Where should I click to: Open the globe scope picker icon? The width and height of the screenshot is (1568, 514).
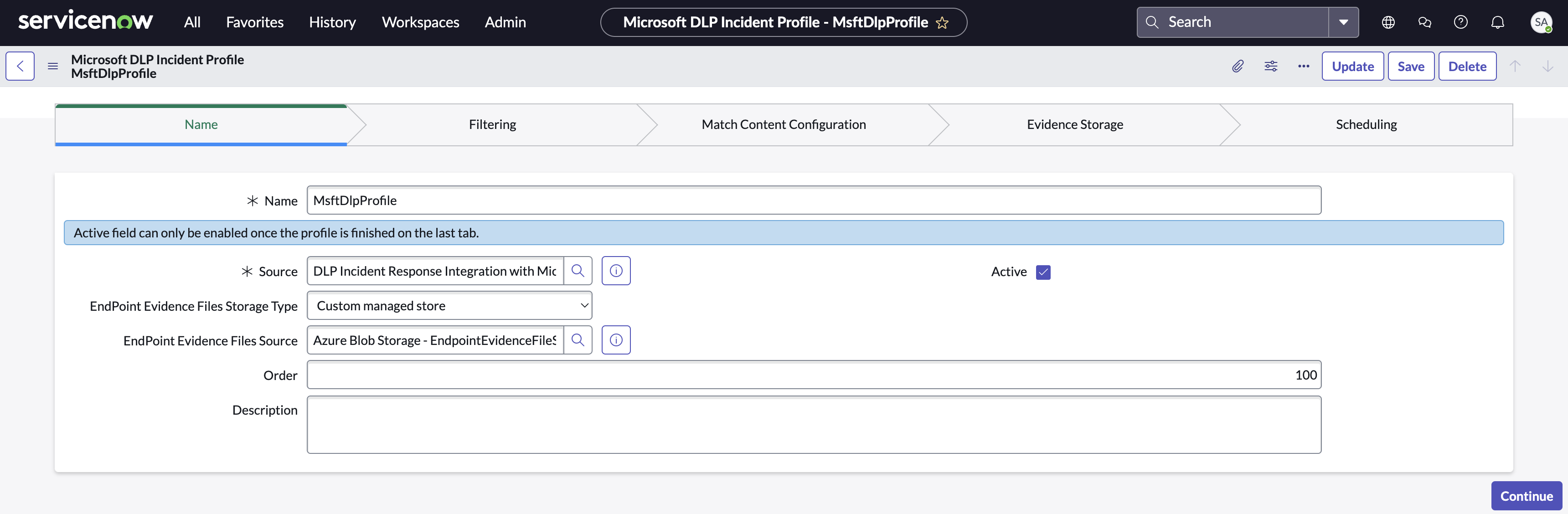tap(1388, 22)
